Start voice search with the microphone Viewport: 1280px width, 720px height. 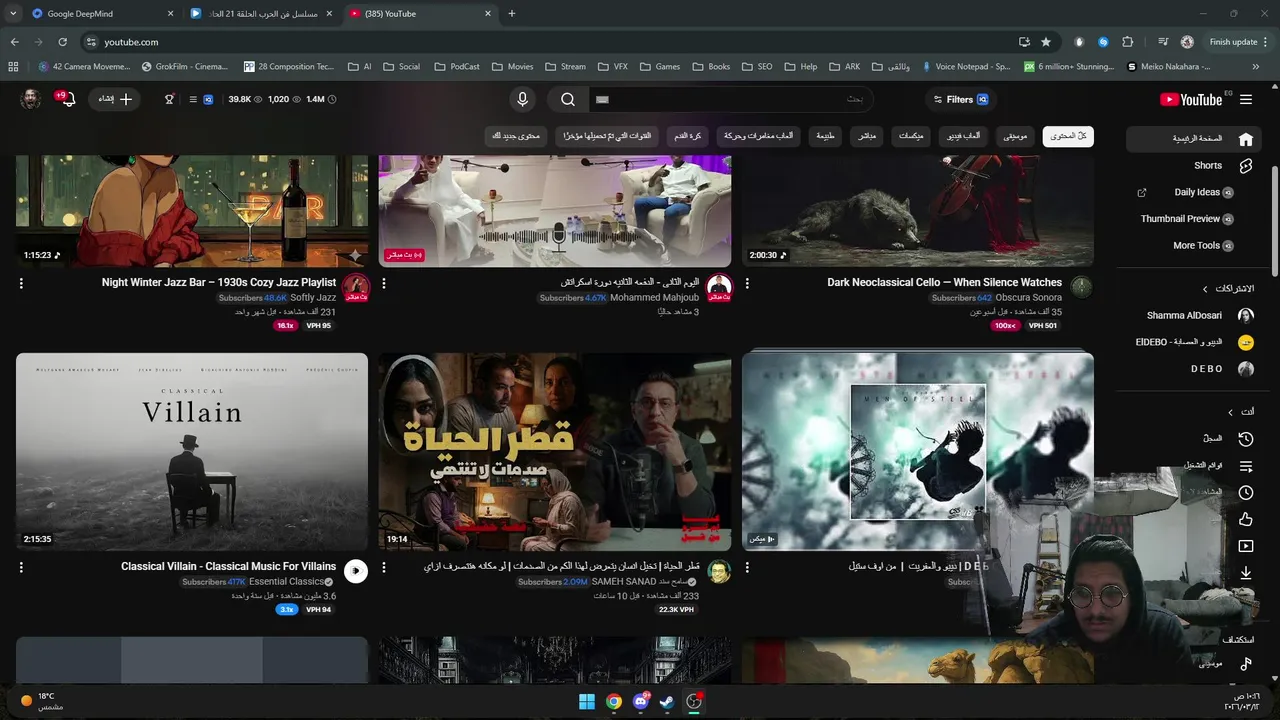click(522, 99)
